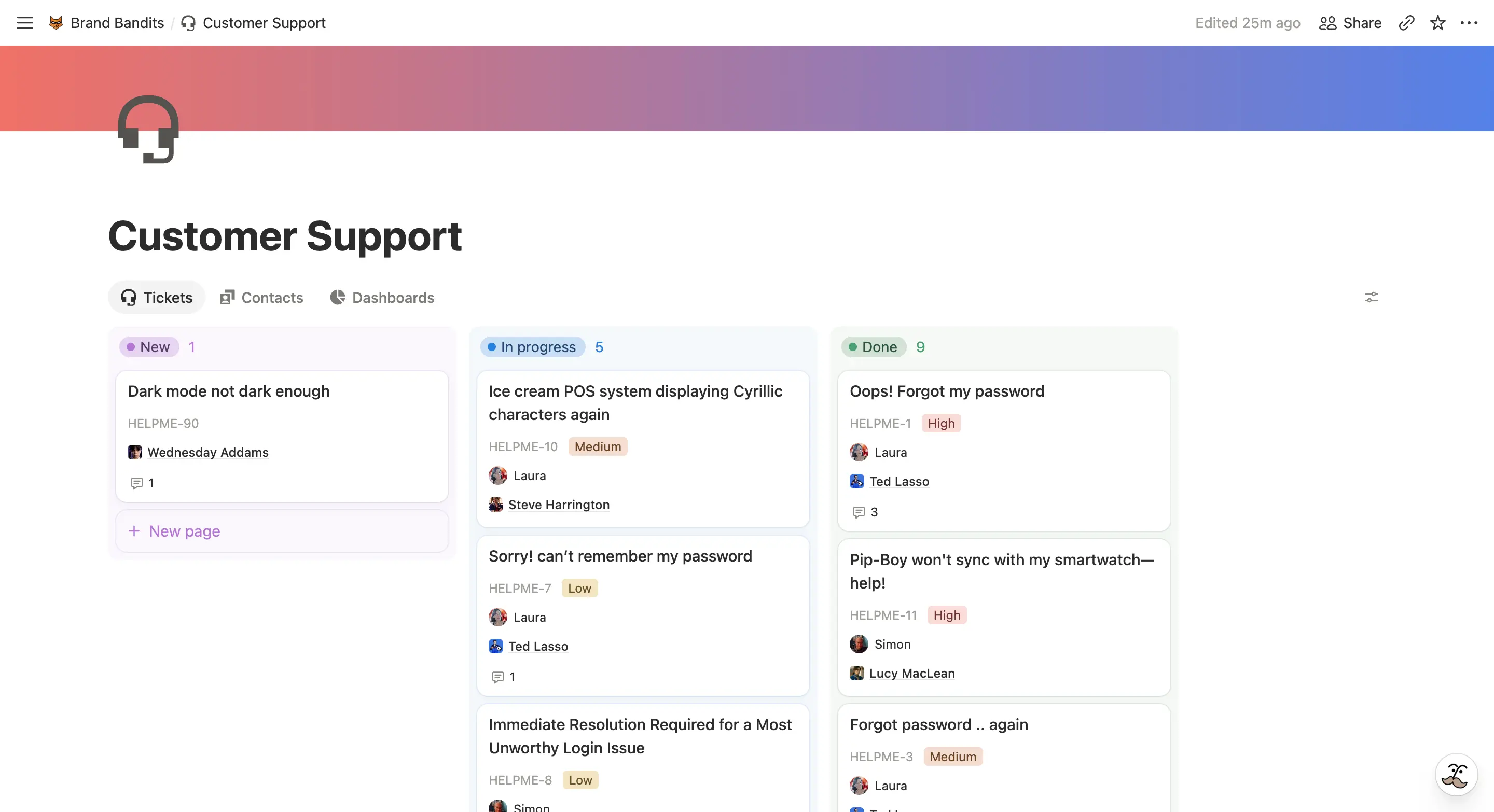Screen dimensions: 1494x812
Task: Open the hamburger sidebar menu
Action: point(25,23)
